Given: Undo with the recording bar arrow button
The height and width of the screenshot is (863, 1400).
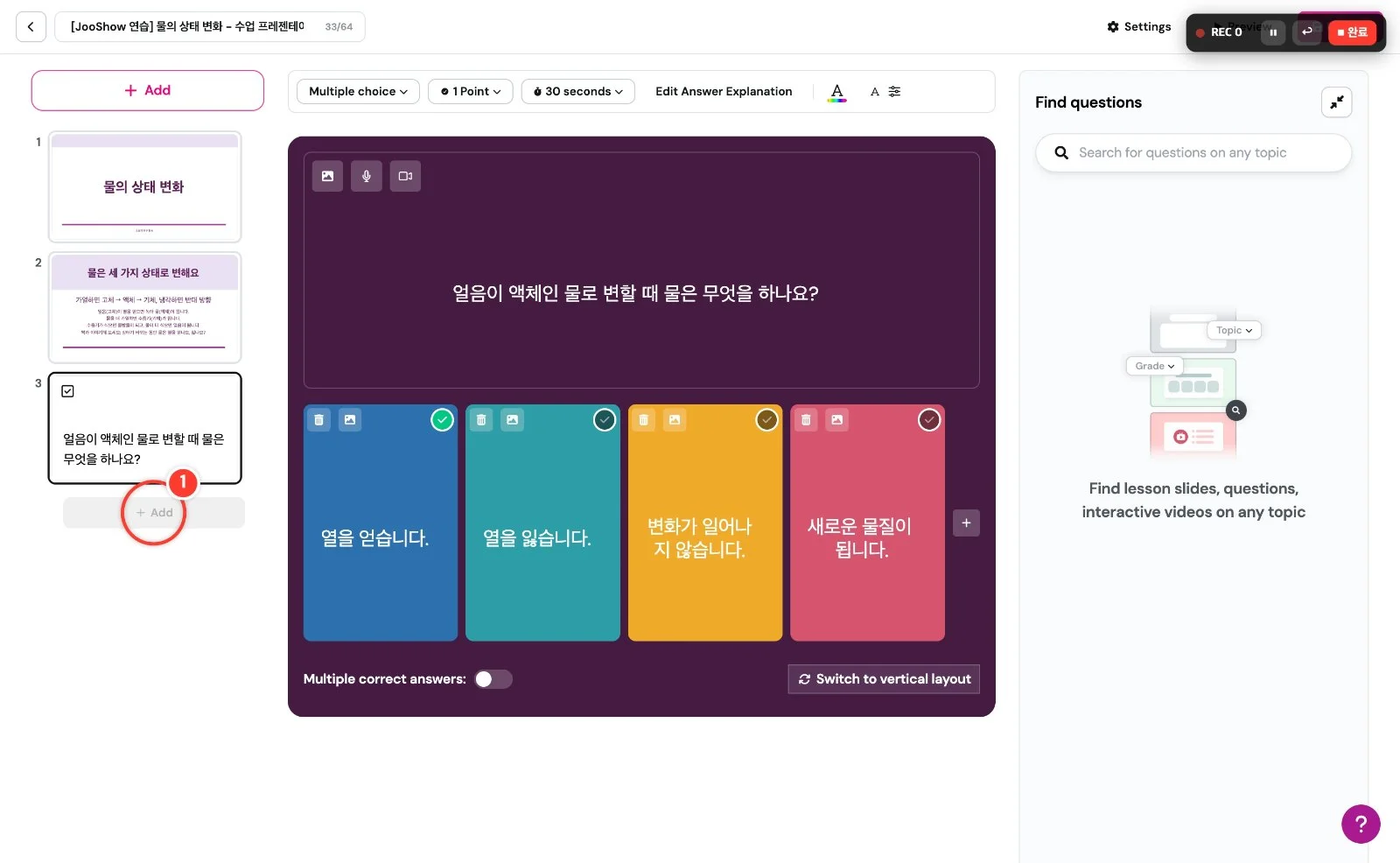Looking at the screenshot, I should (1306, 32).
